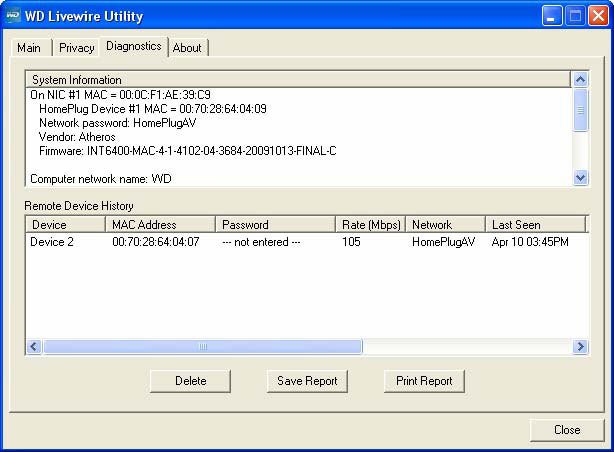Click the Network column header
The image size is (614, 452).
pyautogui.click(x=445, y=225)
